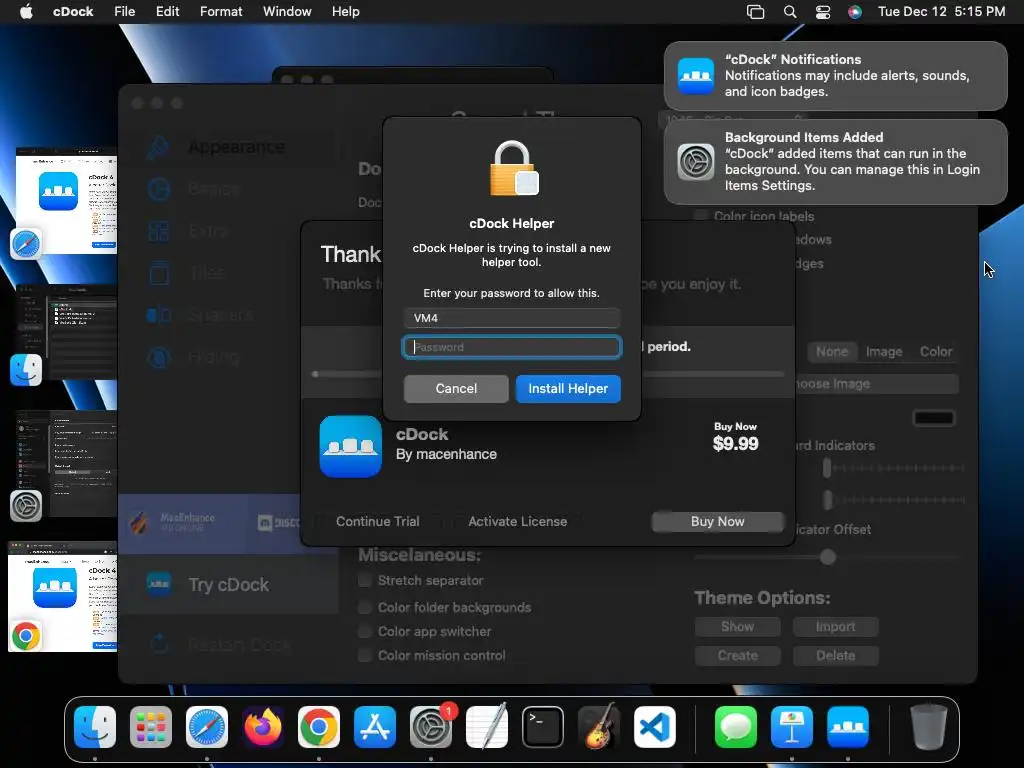Click the Siri icon in menu bar
Image resolution: width=1024 pixels, height=768 pixels.
coord(854,12)
